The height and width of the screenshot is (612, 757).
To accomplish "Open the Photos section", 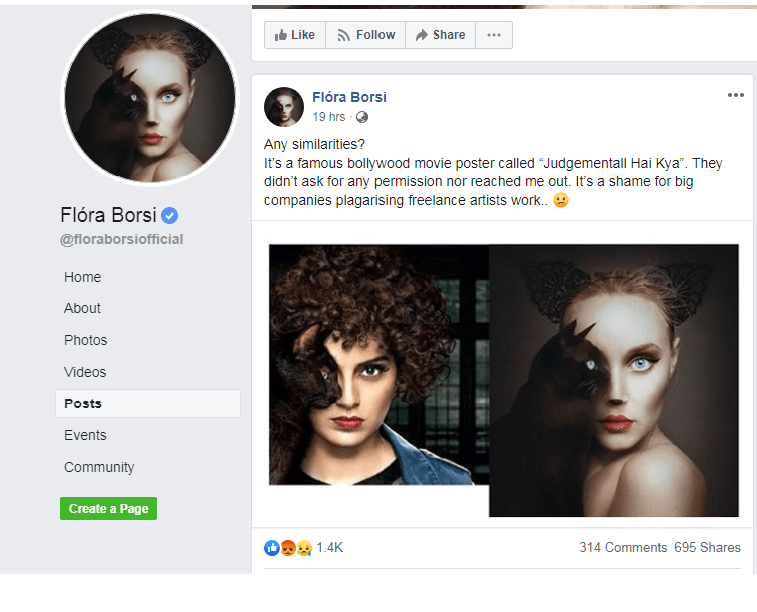I will tap(85, 340).
